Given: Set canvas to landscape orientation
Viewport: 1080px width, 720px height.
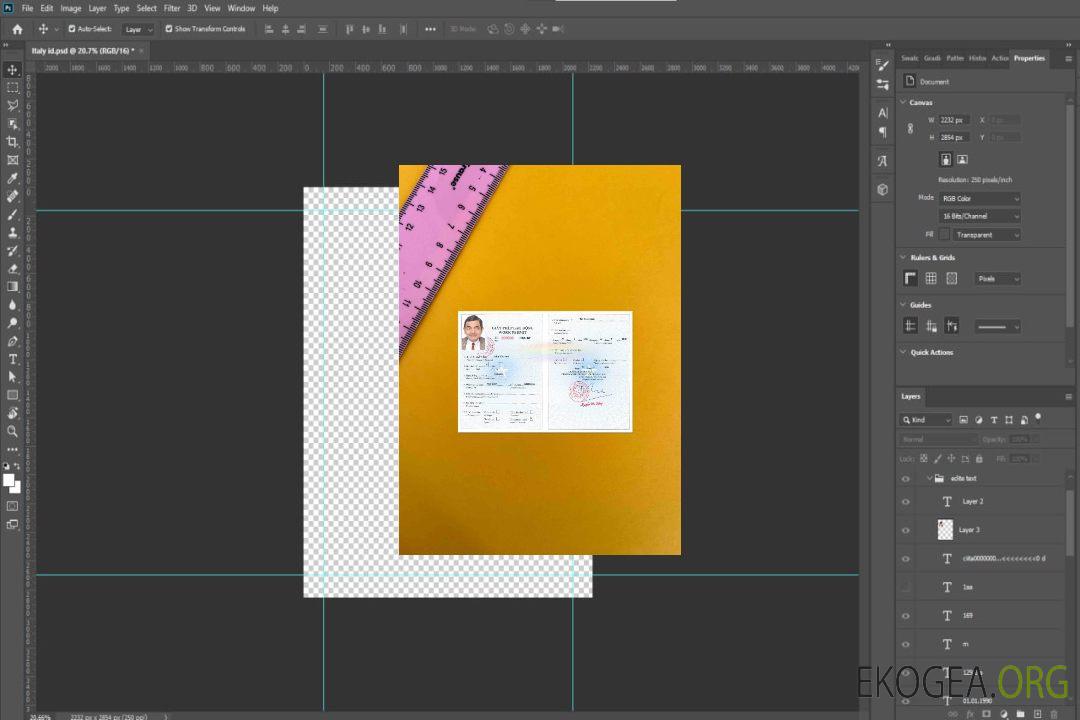Looking at the screenshot, I should 962,160.
